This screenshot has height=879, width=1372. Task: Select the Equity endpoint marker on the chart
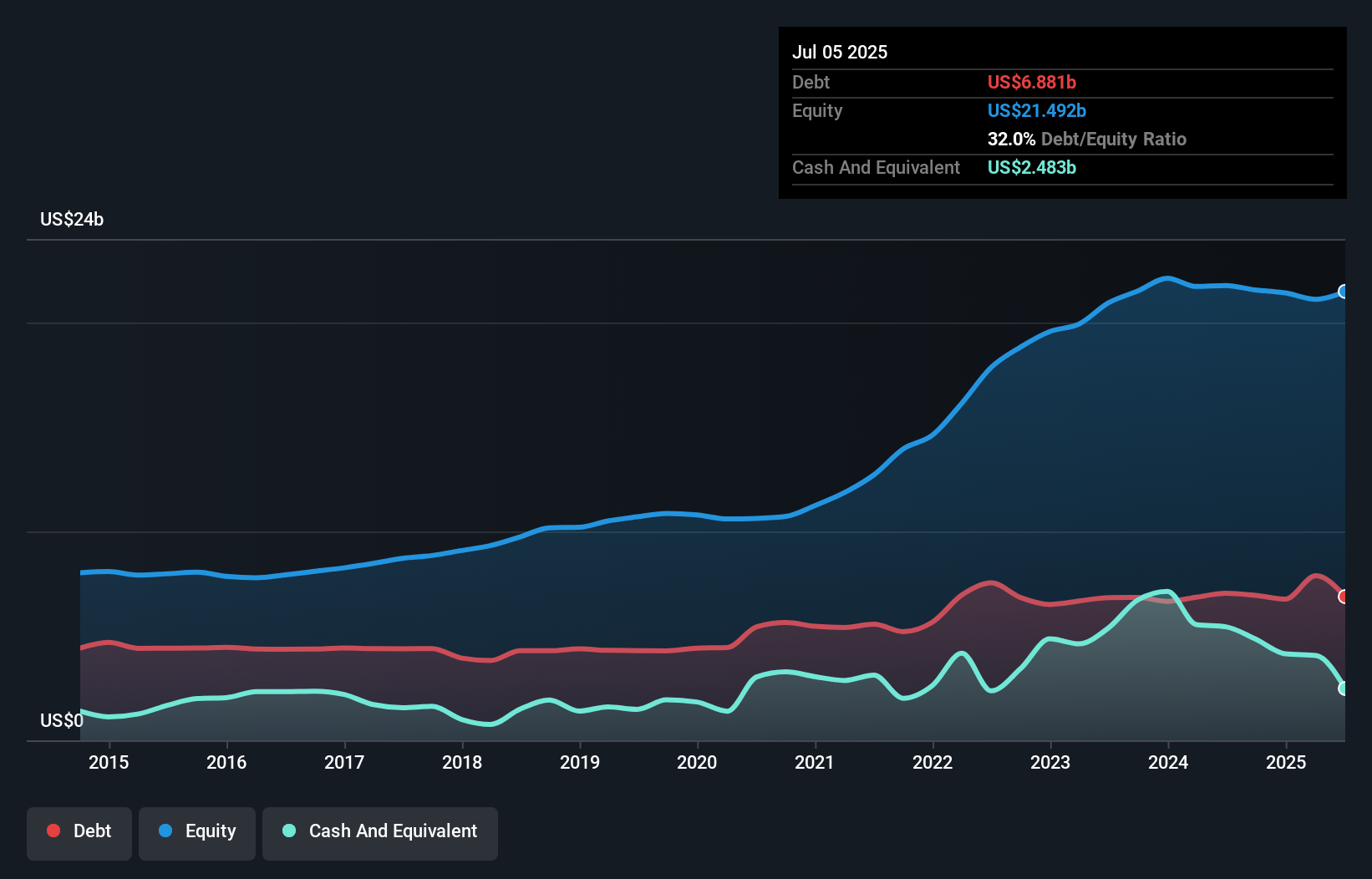[x=1344, y=292]
